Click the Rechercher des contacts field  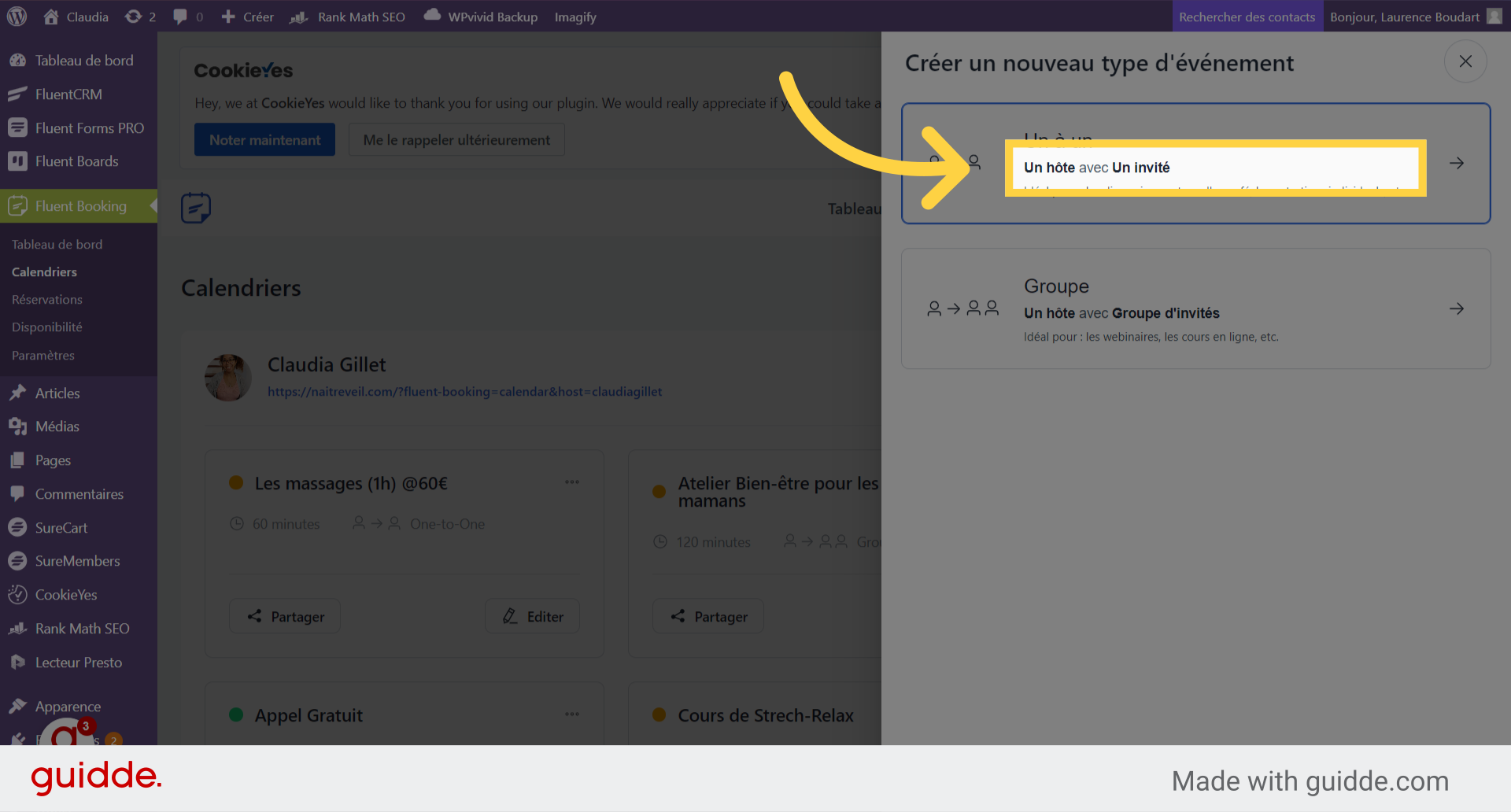[1247, 17]
